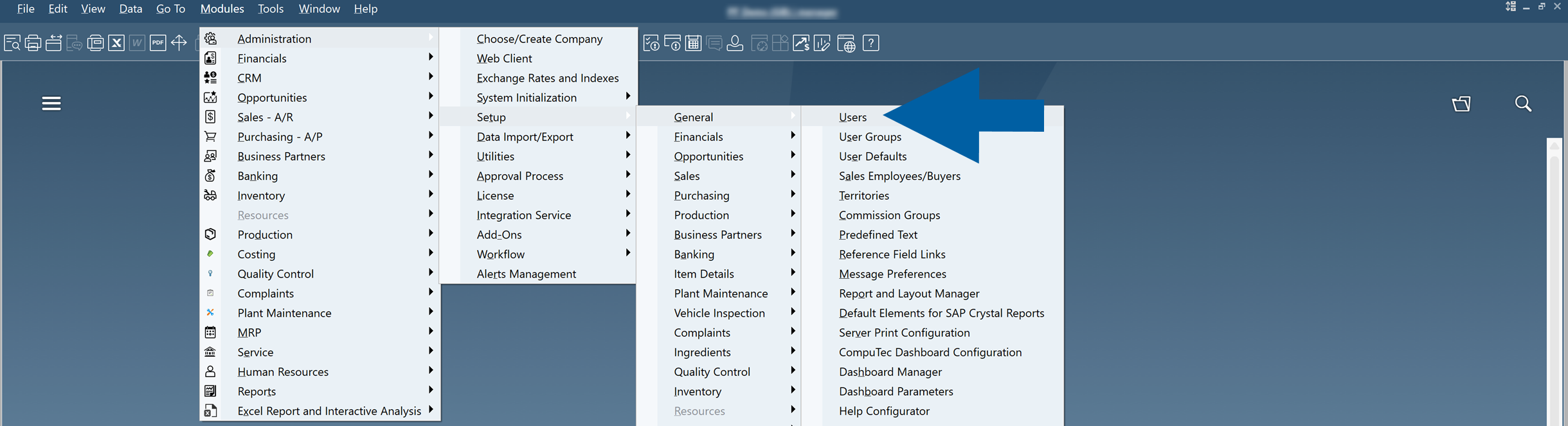Image resolution: width=1568 pixels, height=426 pixels.
Task: Open the Inventory module entry
Action: [261, 195]
